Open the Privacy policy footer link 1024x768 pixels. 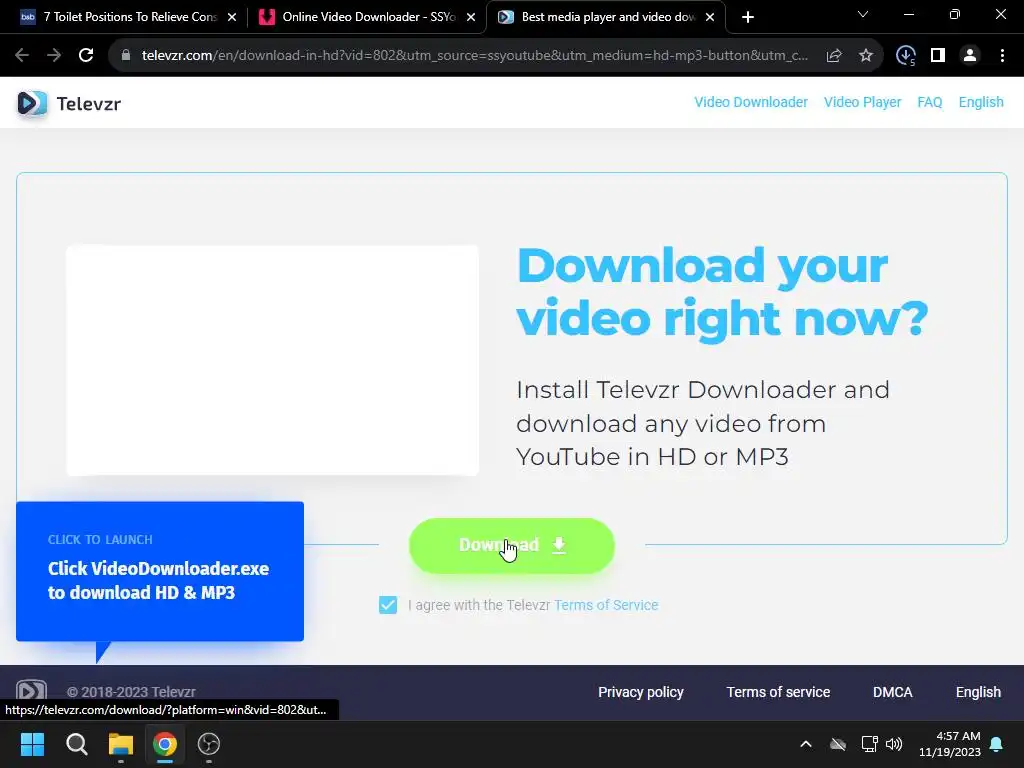pos(641,692)
